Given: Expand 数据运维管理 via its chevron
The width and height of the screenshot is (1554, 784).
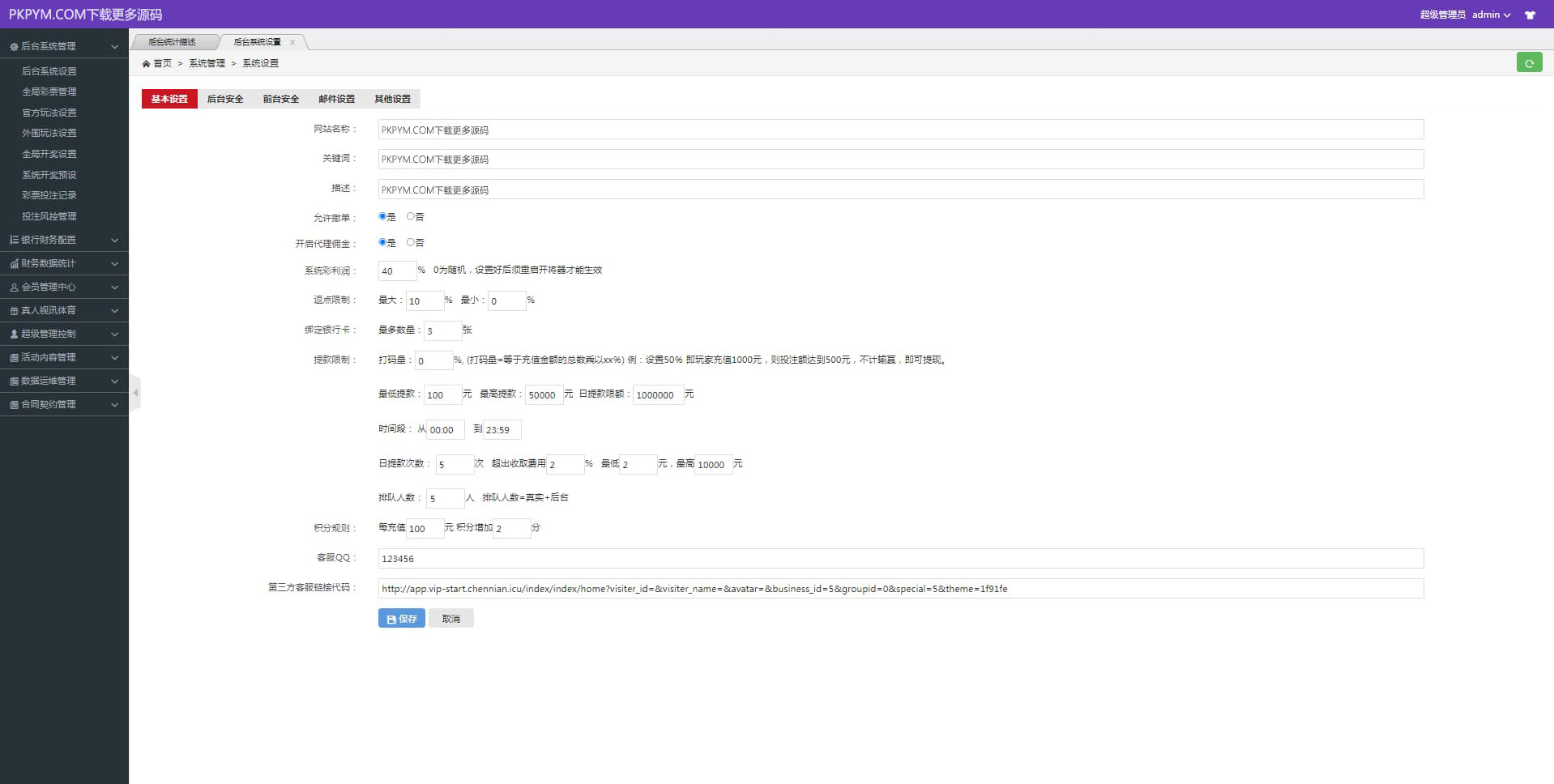Looking at the screenshot, I should [114, 381].
